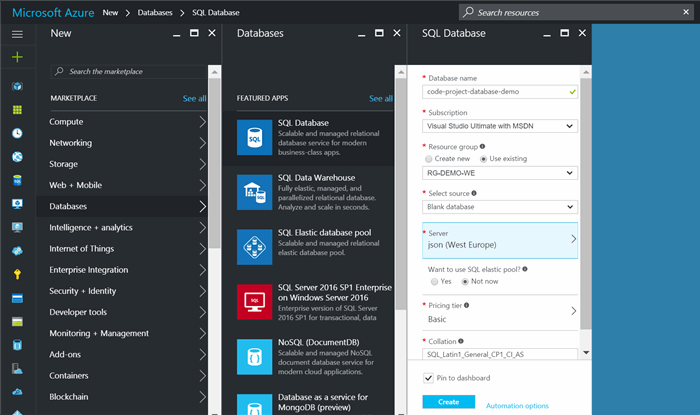Click the green plus New icon

pos(17,57)
